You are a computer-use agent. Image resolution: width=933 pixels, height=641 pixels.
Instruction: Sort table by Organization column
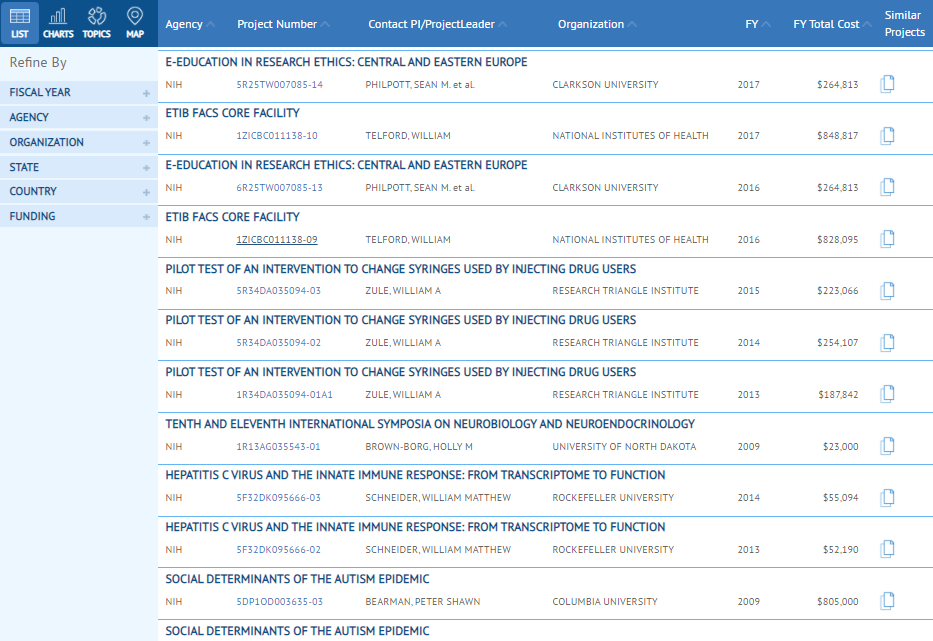[x=597, y=24]
